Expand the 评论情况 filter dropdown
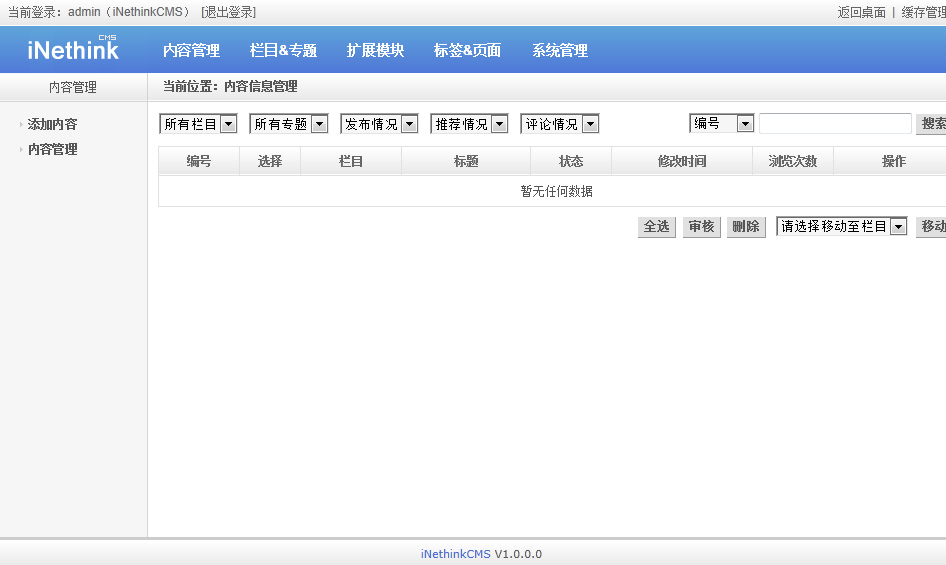The height and width of the screenshot is (565, 946). coord(560,124)
